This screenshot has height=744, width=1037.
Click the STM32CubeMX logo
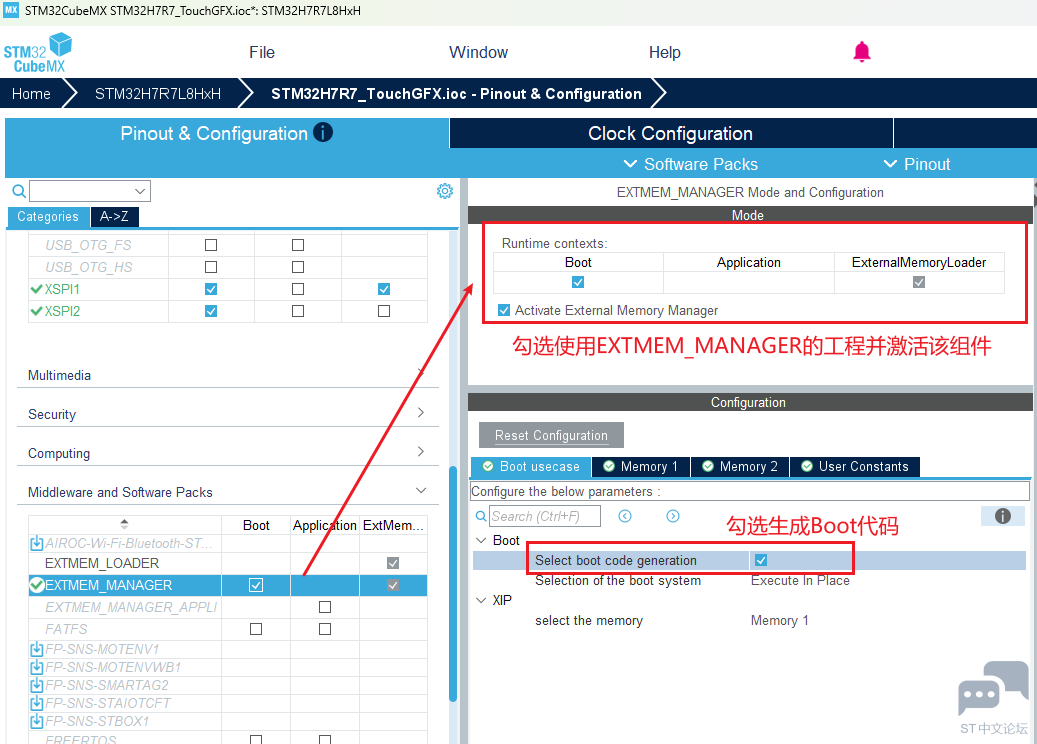pos(38,53)
